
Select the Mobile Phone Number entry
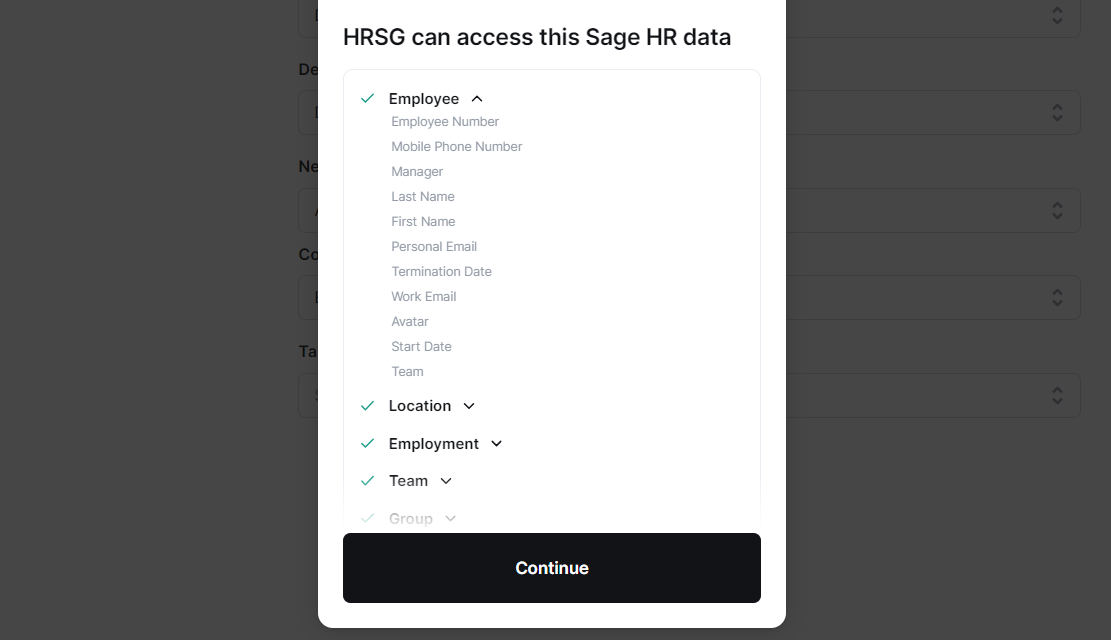[x=457, y=147]
